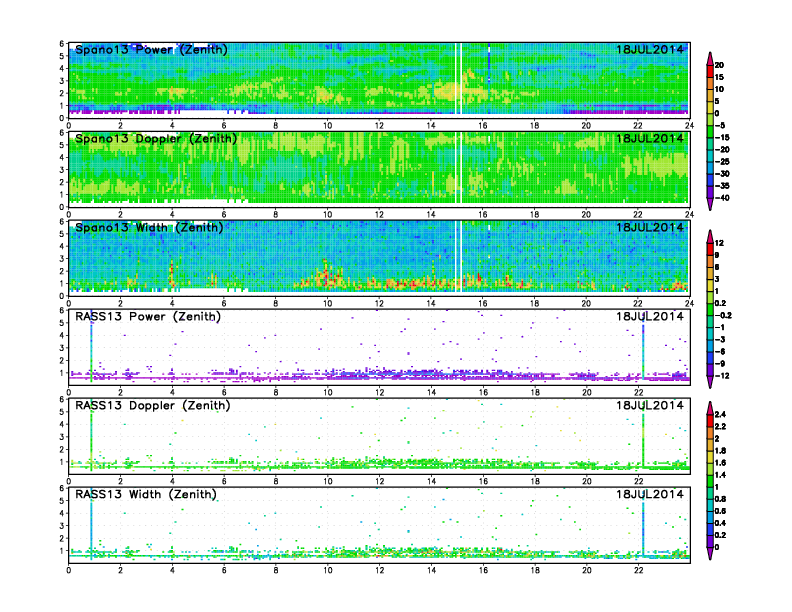
Task: Select the '-9' colorbar label
Action: tap(720, 364)
